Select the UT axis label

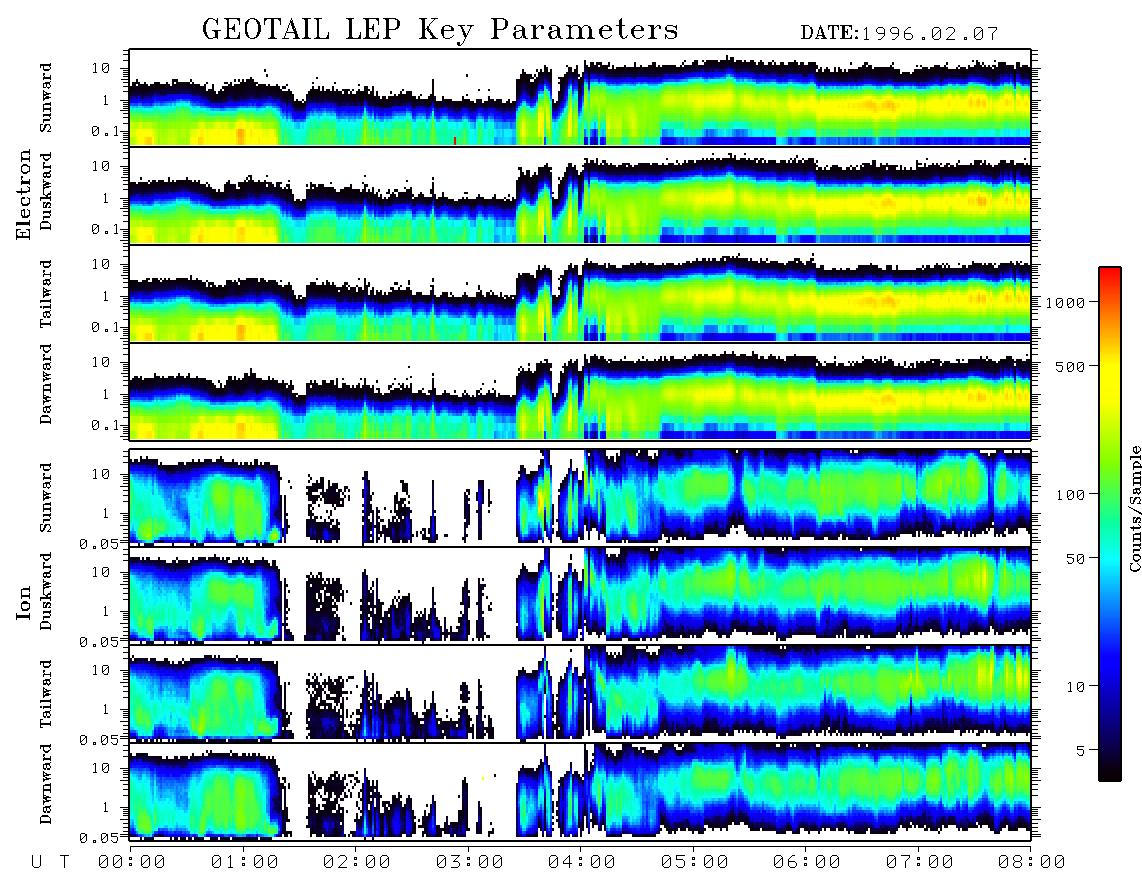point(51,862)
